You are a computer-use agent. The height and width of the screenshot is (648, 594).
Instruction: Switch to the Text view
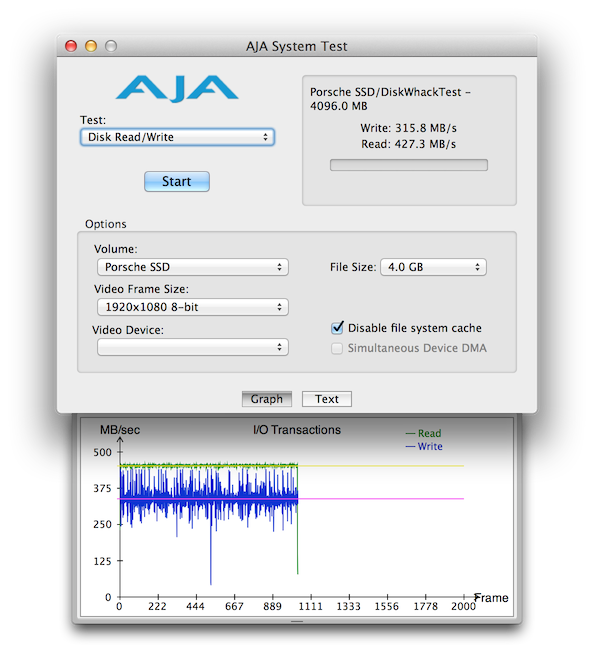pos(327,399)
